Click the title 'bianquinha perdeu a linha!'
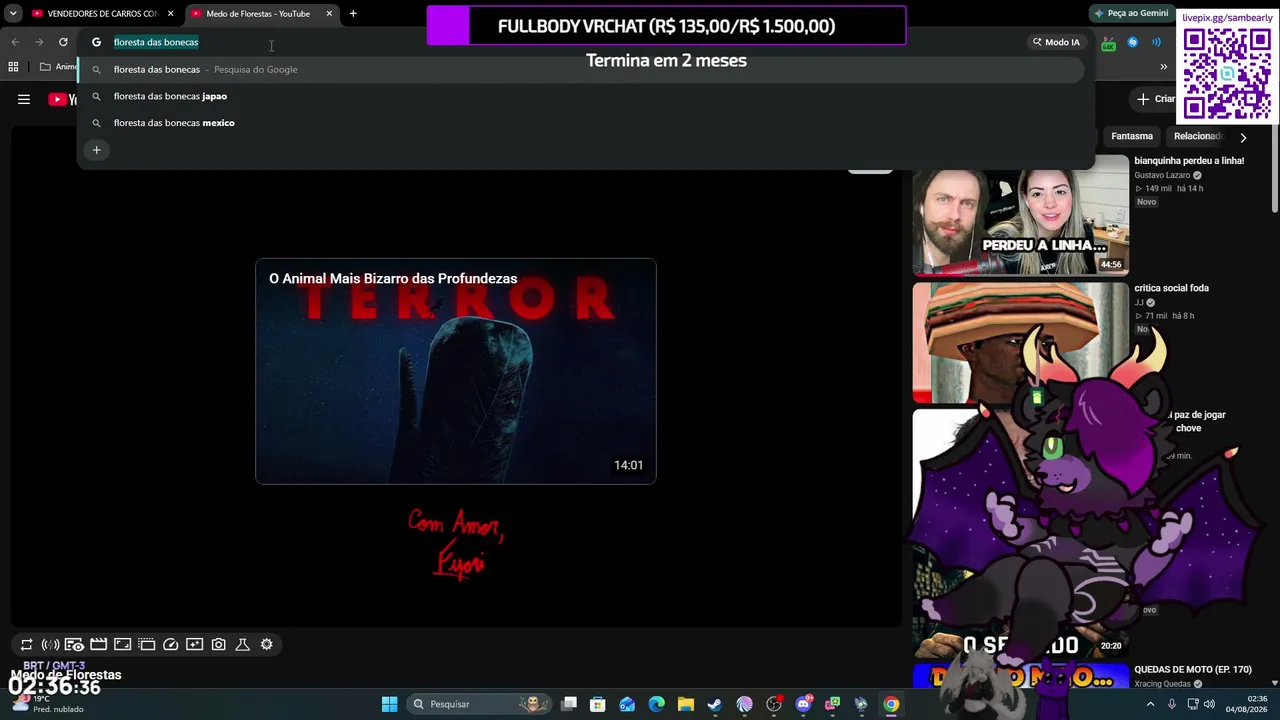The image size is (1280, 720). point(1189,161)
